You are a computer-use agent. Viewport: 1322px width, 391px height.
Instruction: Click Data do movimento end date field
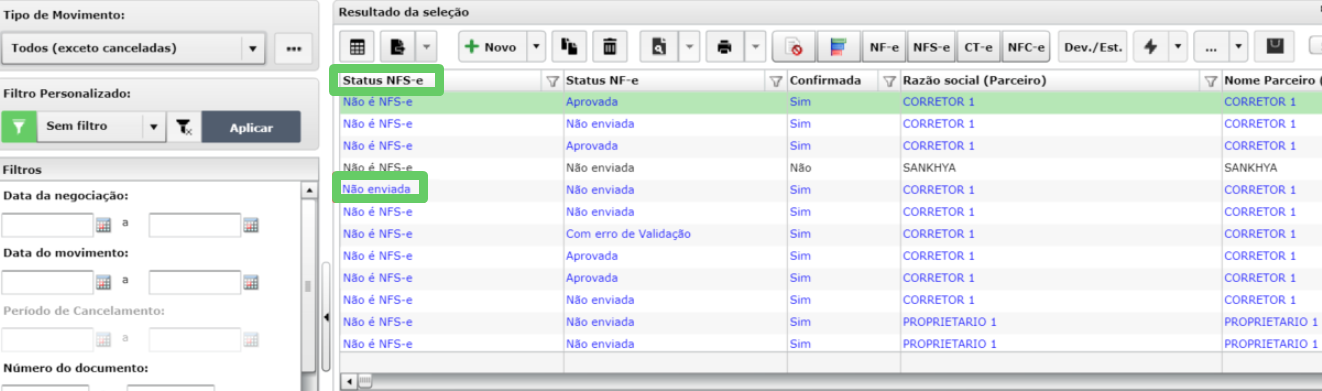[x=195, y=282]
